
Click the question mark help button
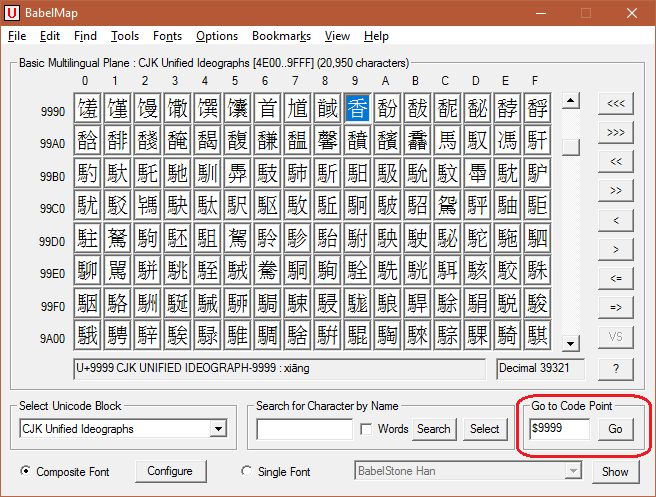[615, 369]
